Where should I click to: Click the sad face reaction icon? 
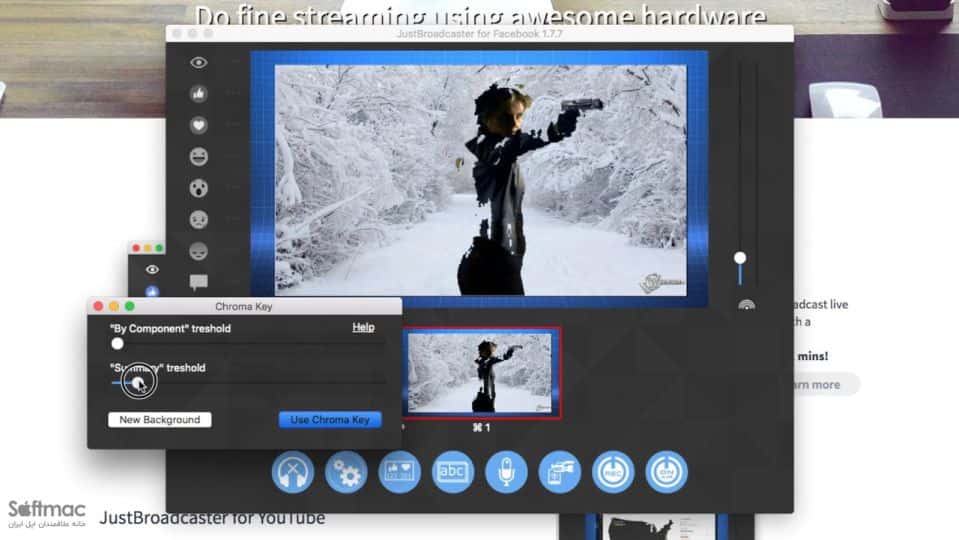point(198,220)
